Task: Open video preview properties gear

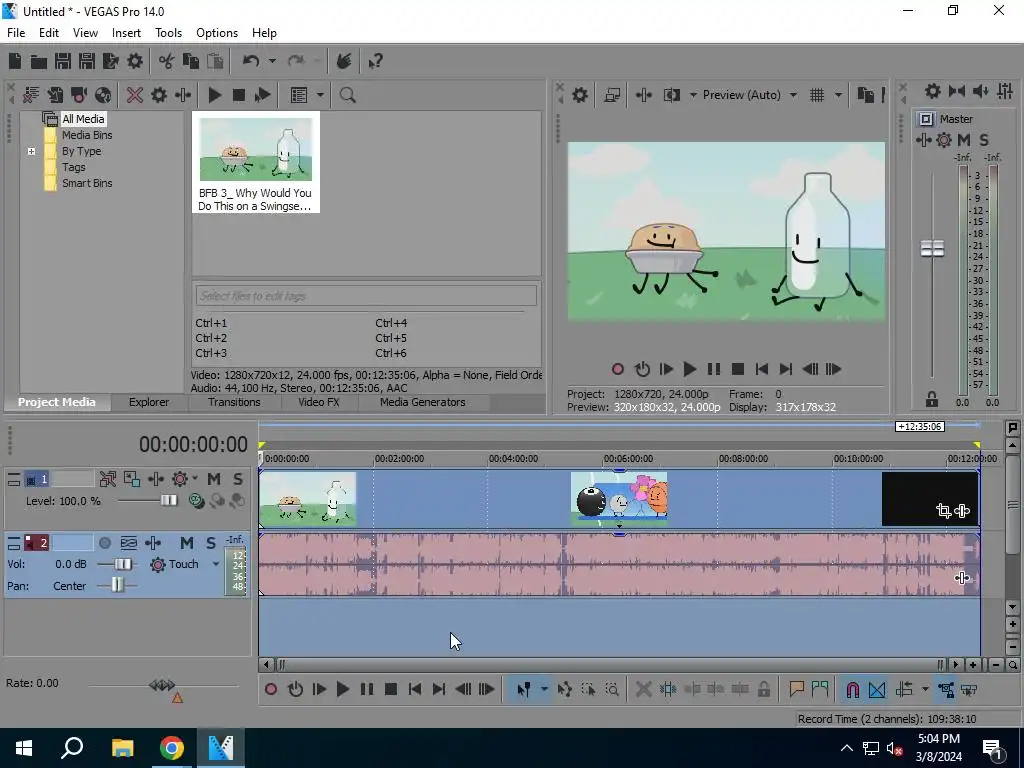Action: pyautogui.click(x=579, y=95)
